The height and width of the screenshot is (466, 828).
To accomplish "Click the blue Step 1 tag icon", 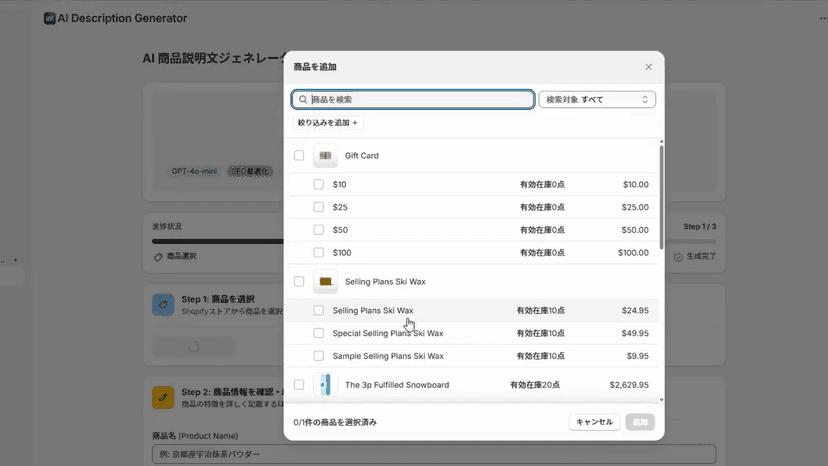I will (163, 305).
